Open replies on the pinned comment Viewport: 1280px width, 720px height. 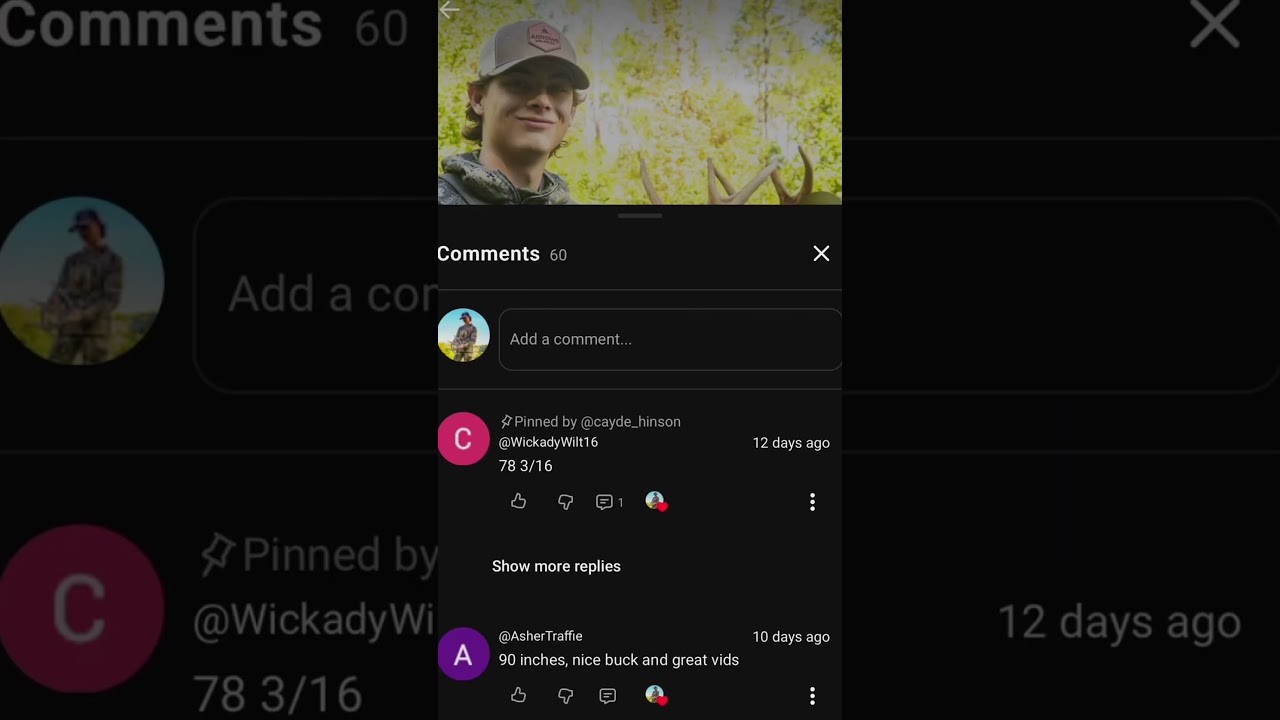[609, 502]
